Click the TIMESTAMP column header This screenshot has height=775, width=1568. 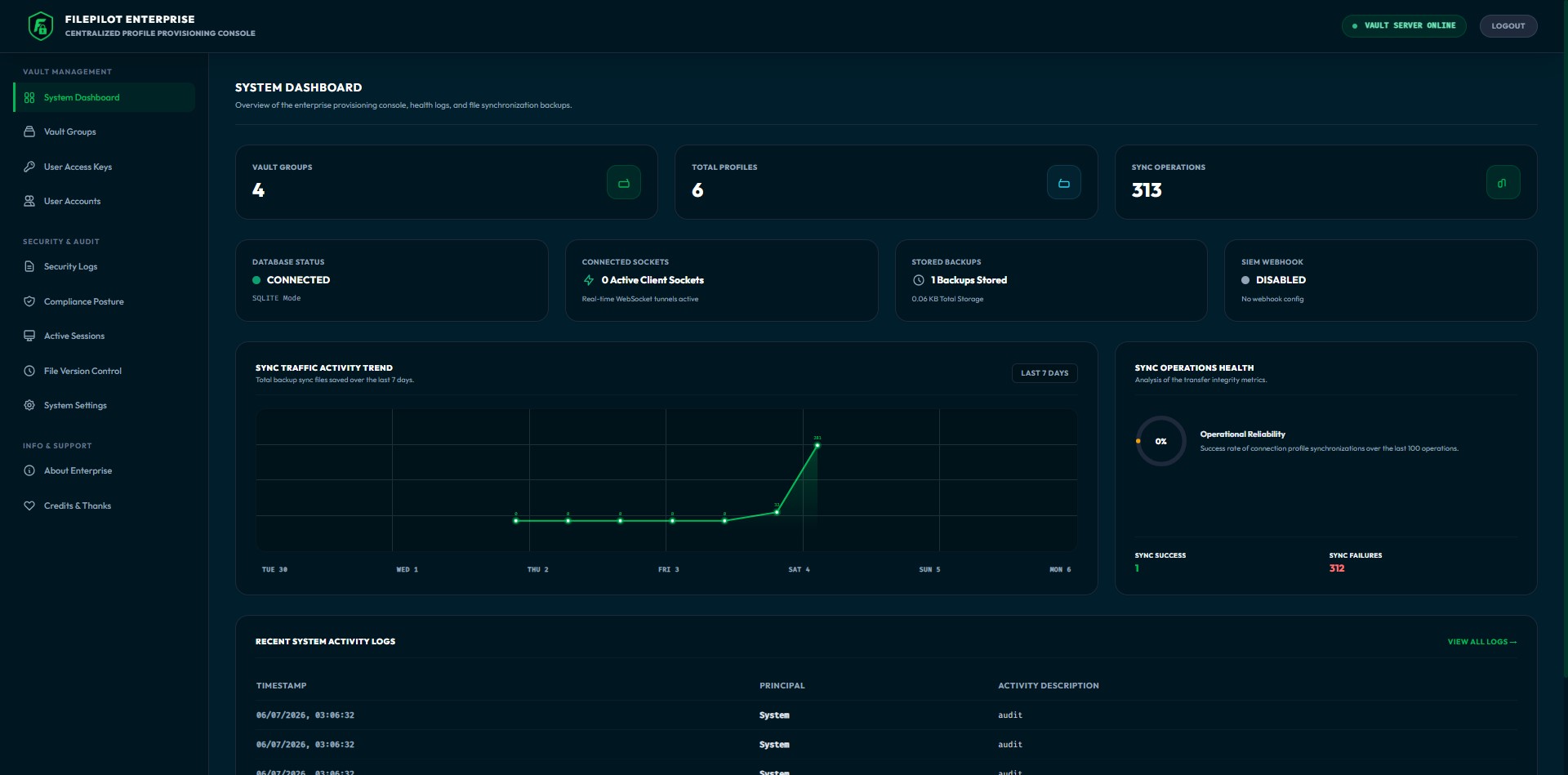281,686
